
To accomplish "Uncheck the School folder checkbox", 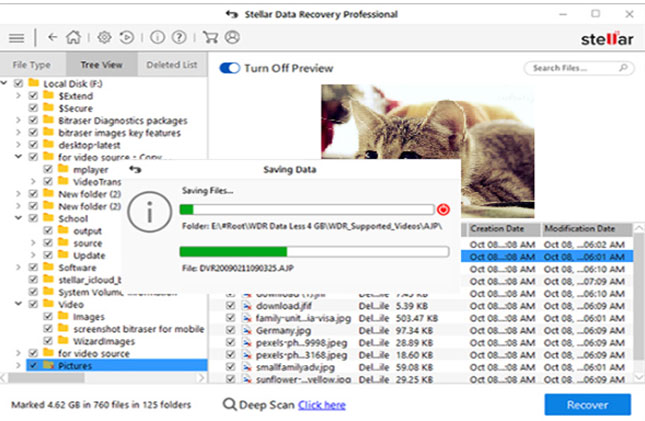I will 33,218.
